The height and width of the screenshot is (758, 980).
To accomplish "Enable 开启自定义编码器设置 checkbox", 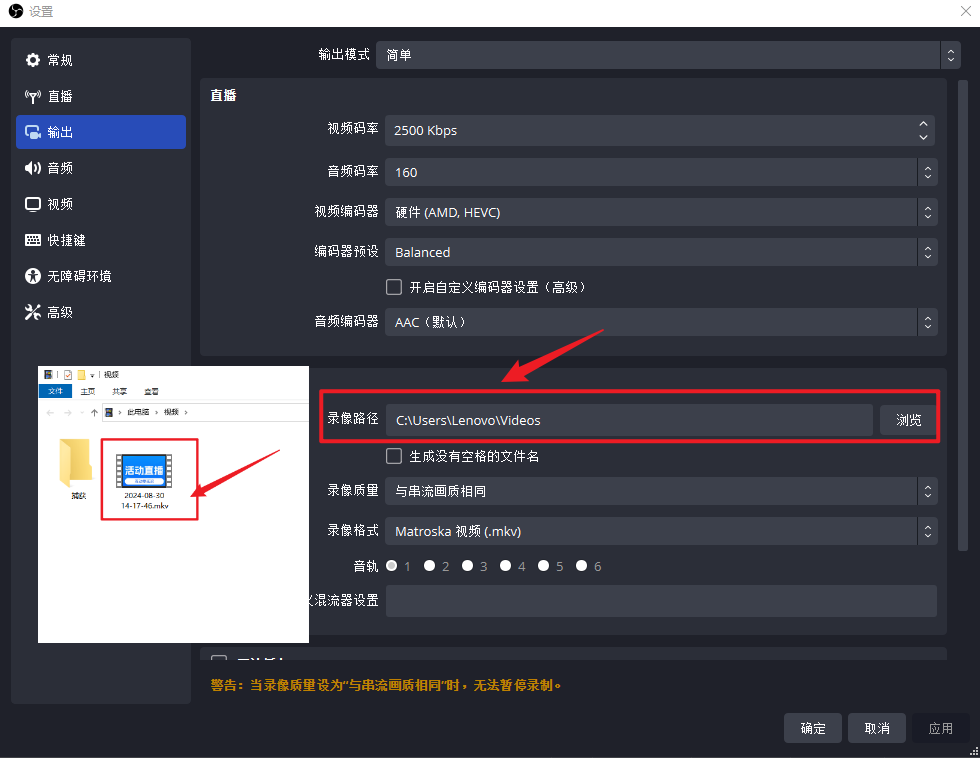I will point(394,287).
